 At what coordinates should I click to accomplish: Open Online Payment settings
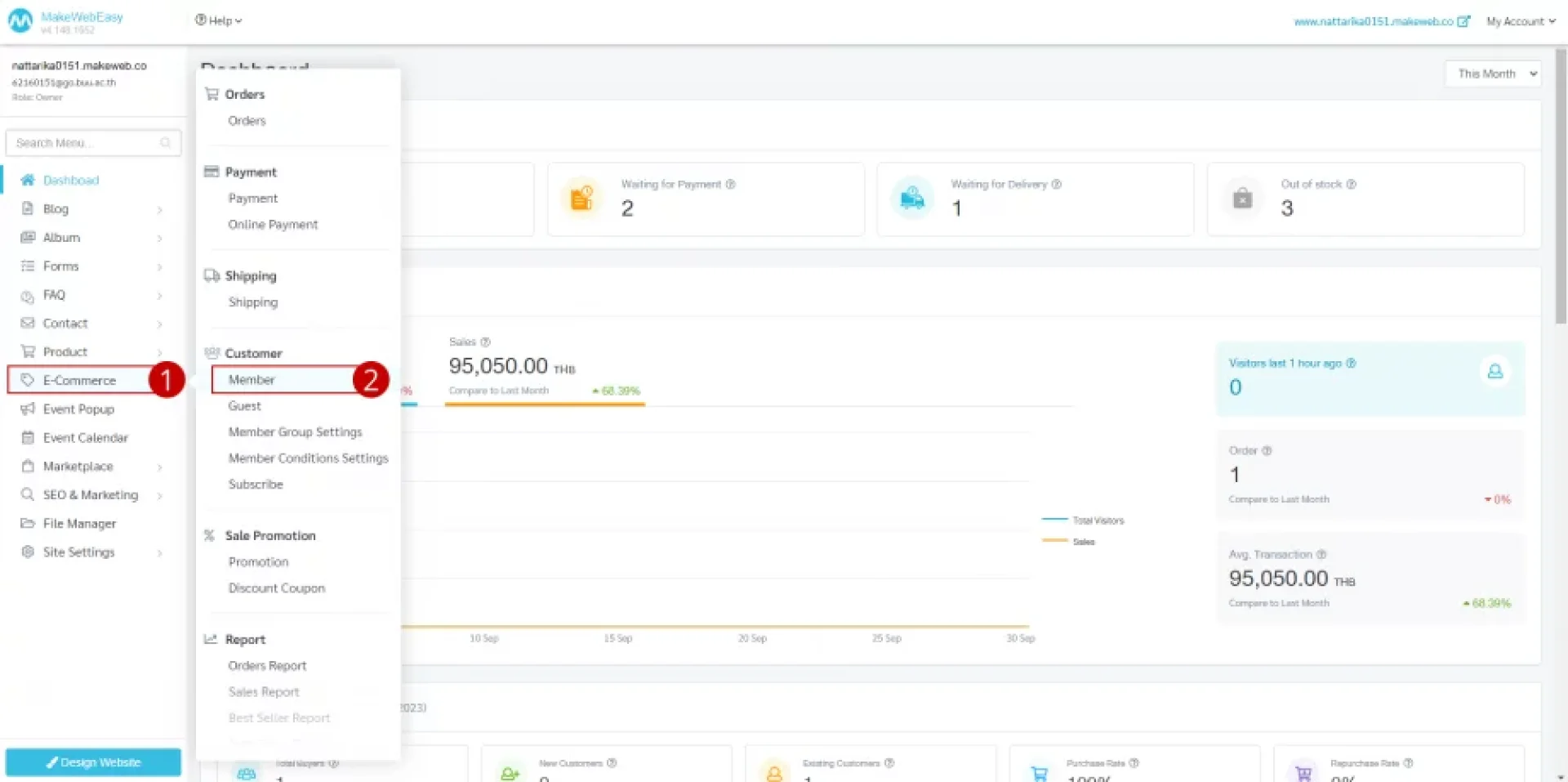pos(273,225)
